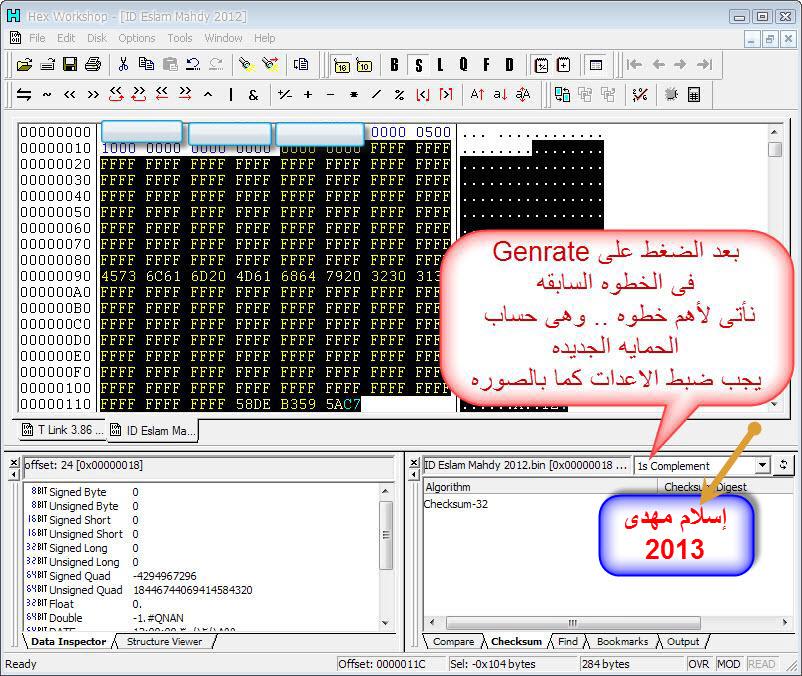
Task: Apply the Inverse Bits tilde operation
Action: [x=47, y=95]
